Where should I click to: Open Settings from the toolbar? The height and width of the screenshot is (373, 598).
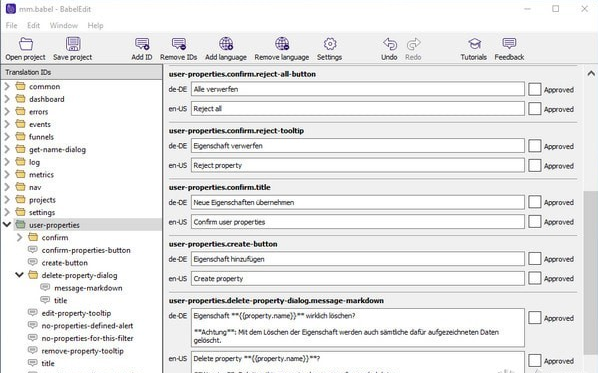pyautogui.click(x=330, y=49)
